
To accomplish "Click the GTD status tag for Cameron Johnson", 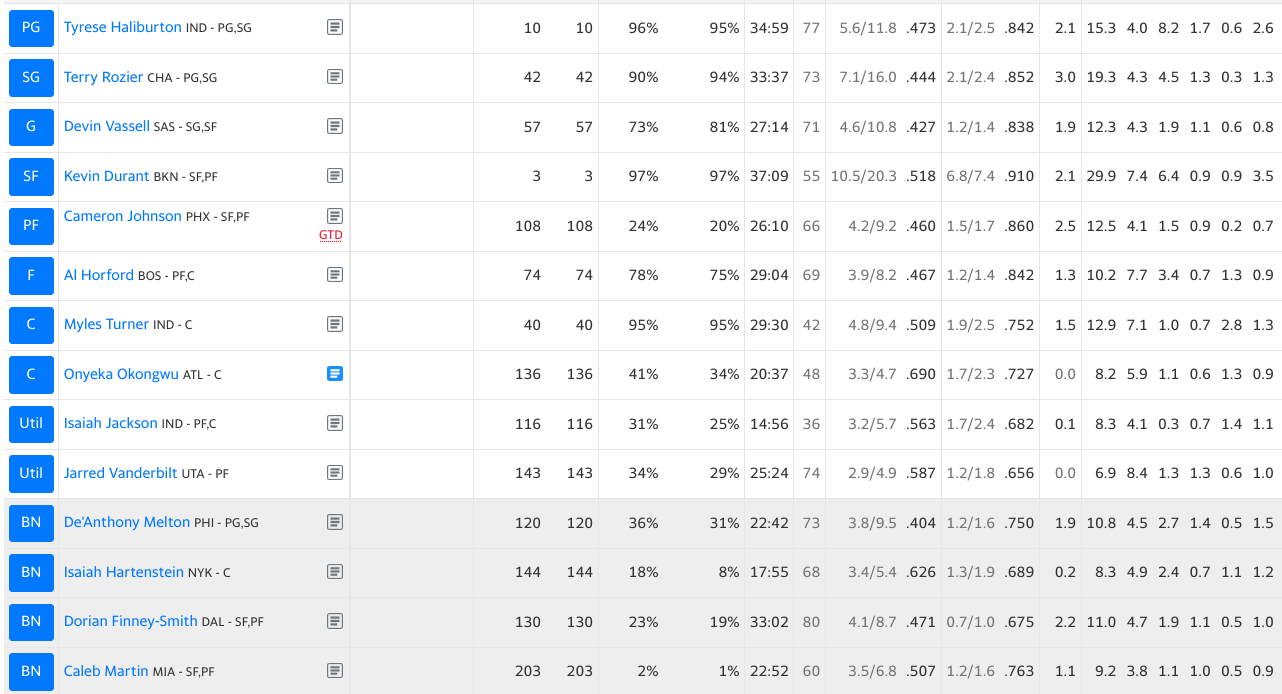I will (x=331, y=235).
